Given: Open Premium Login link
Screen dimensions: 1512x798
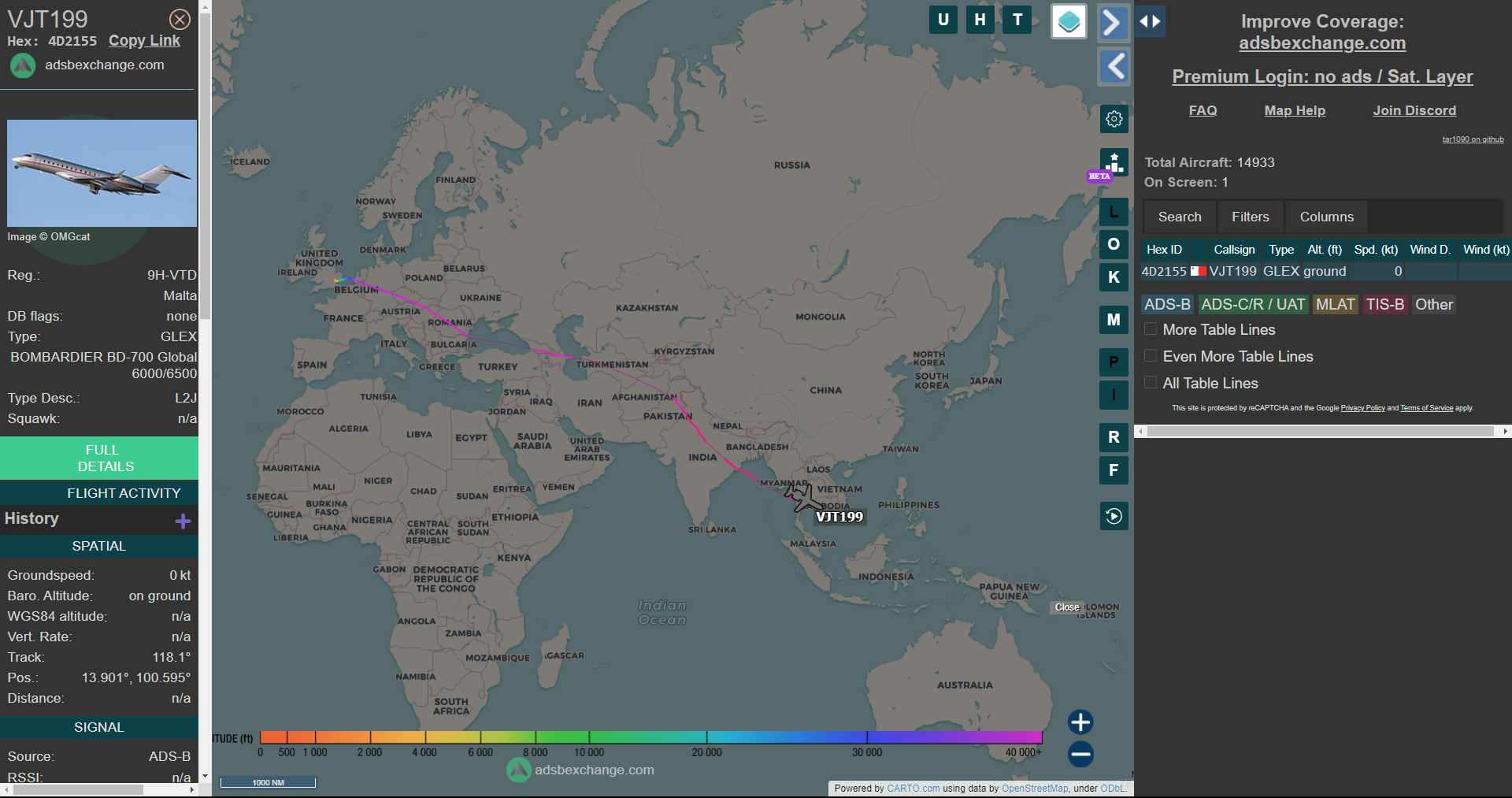Looking at the screenshot, I should (x=1322, y=76).
